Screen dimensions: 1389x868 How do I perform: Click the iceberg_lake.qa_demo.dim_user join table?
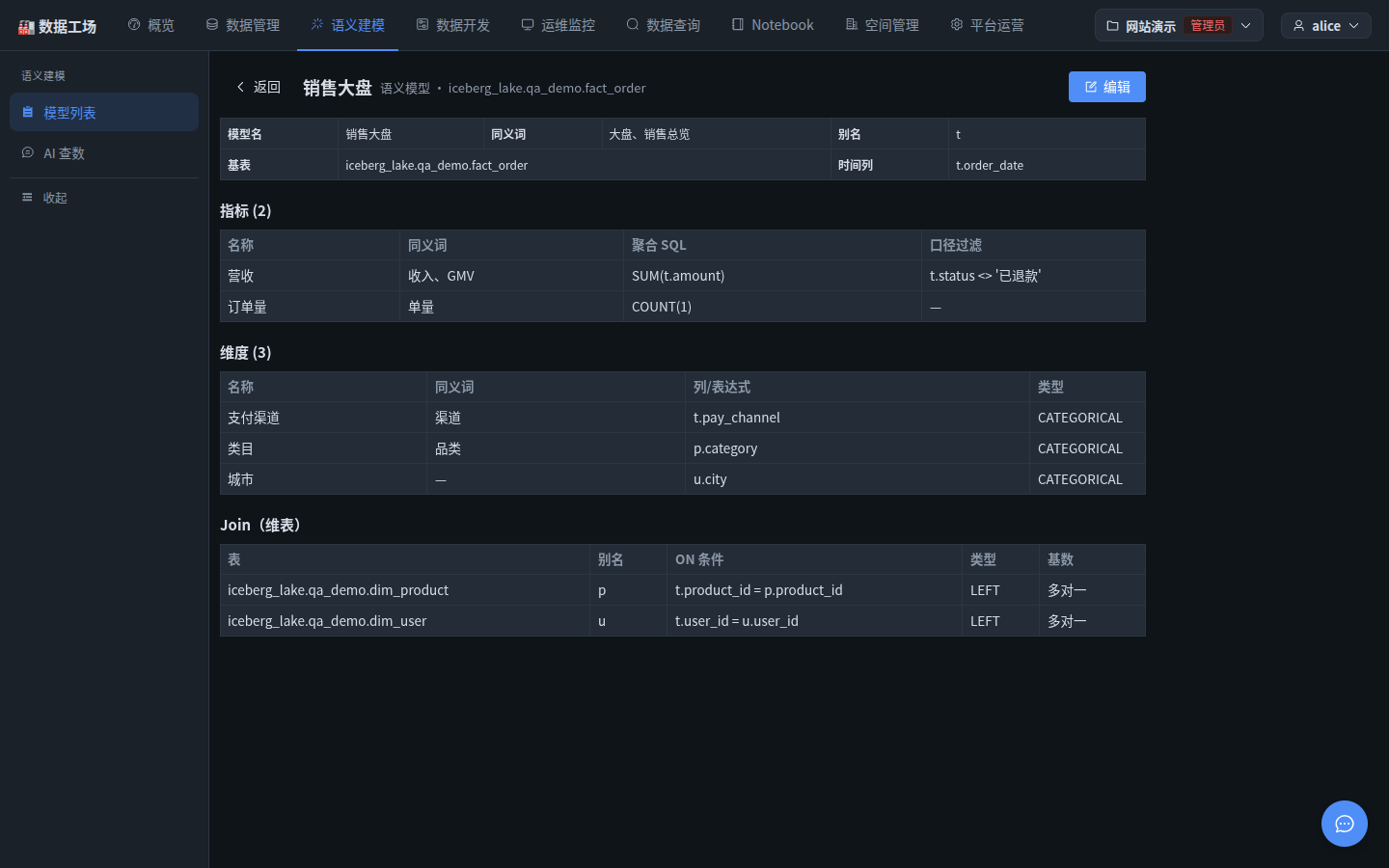(327, 621)
